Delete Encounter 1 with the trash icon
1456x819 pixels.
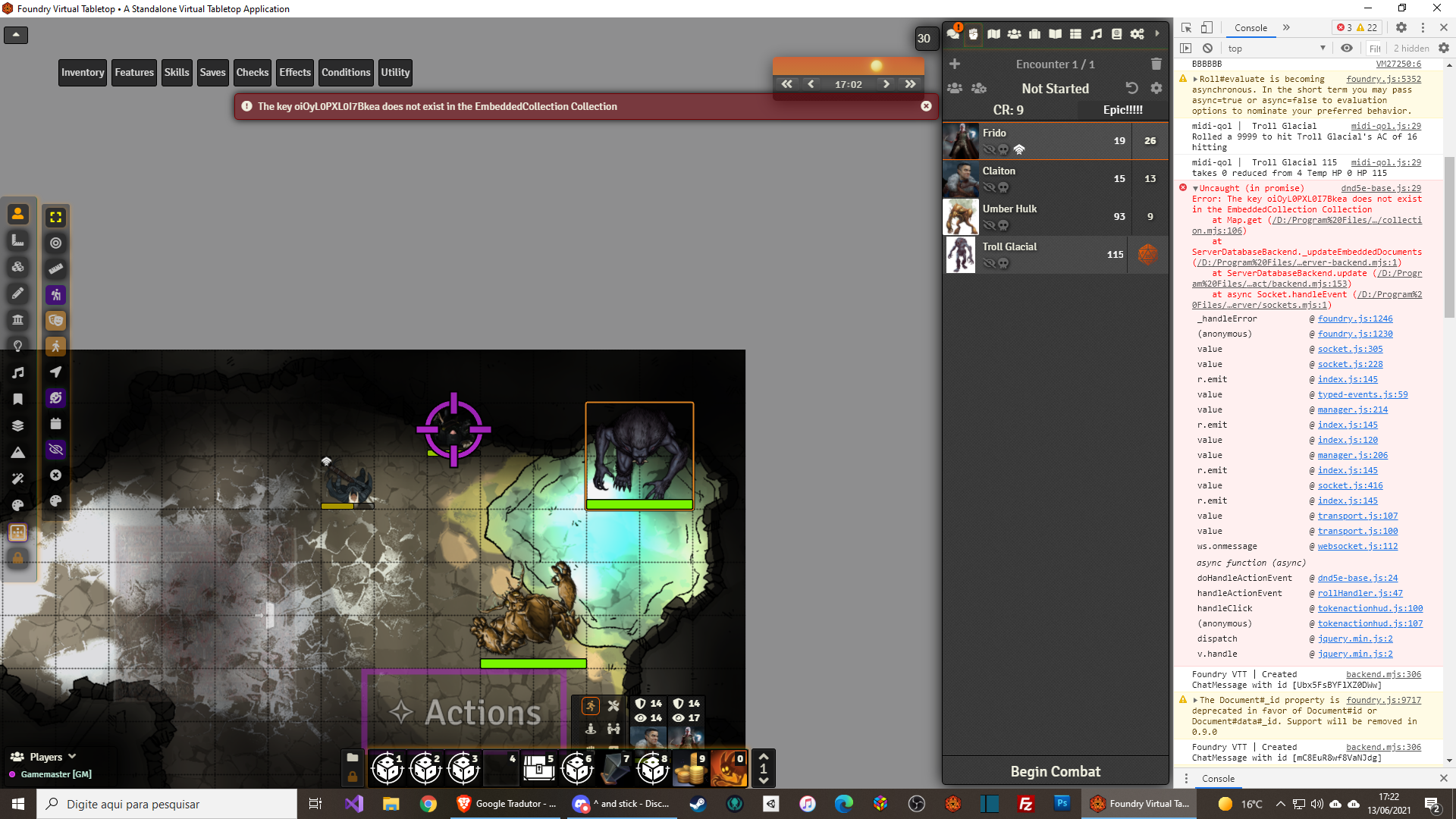tap(1156, 64)
